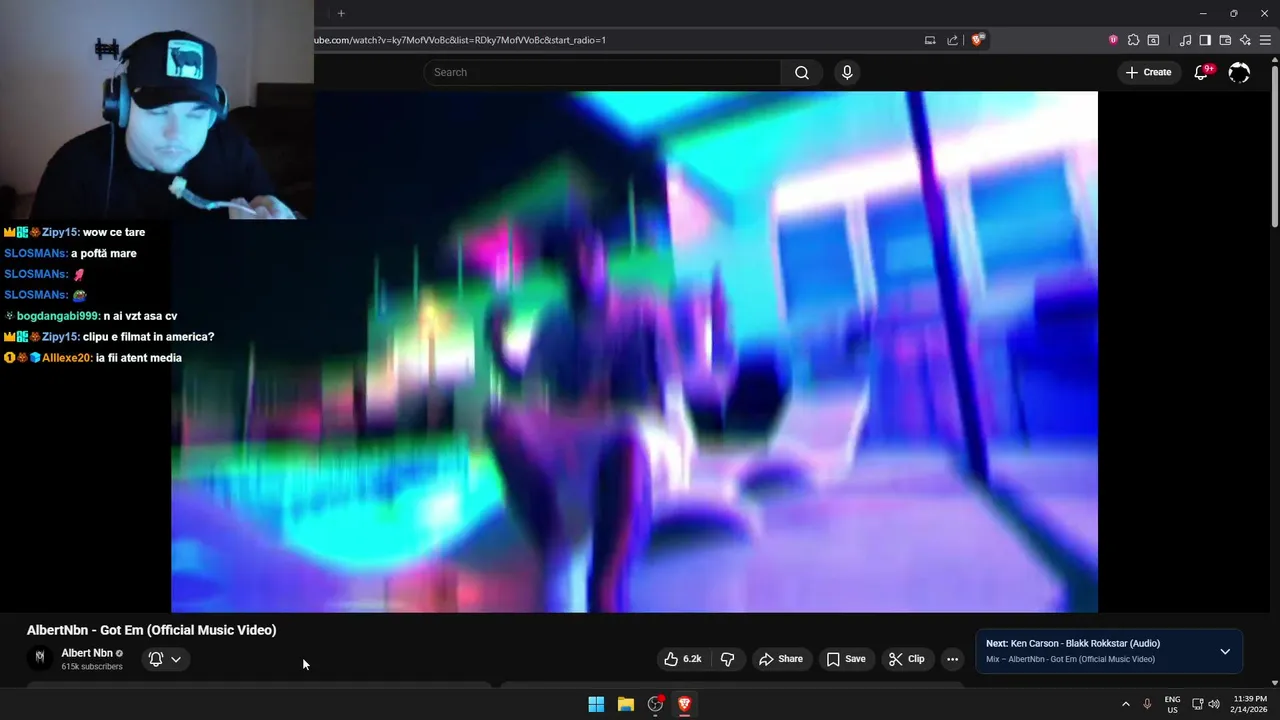Open the network tray icon
1280x720 pixels.
click(1197, 704)
